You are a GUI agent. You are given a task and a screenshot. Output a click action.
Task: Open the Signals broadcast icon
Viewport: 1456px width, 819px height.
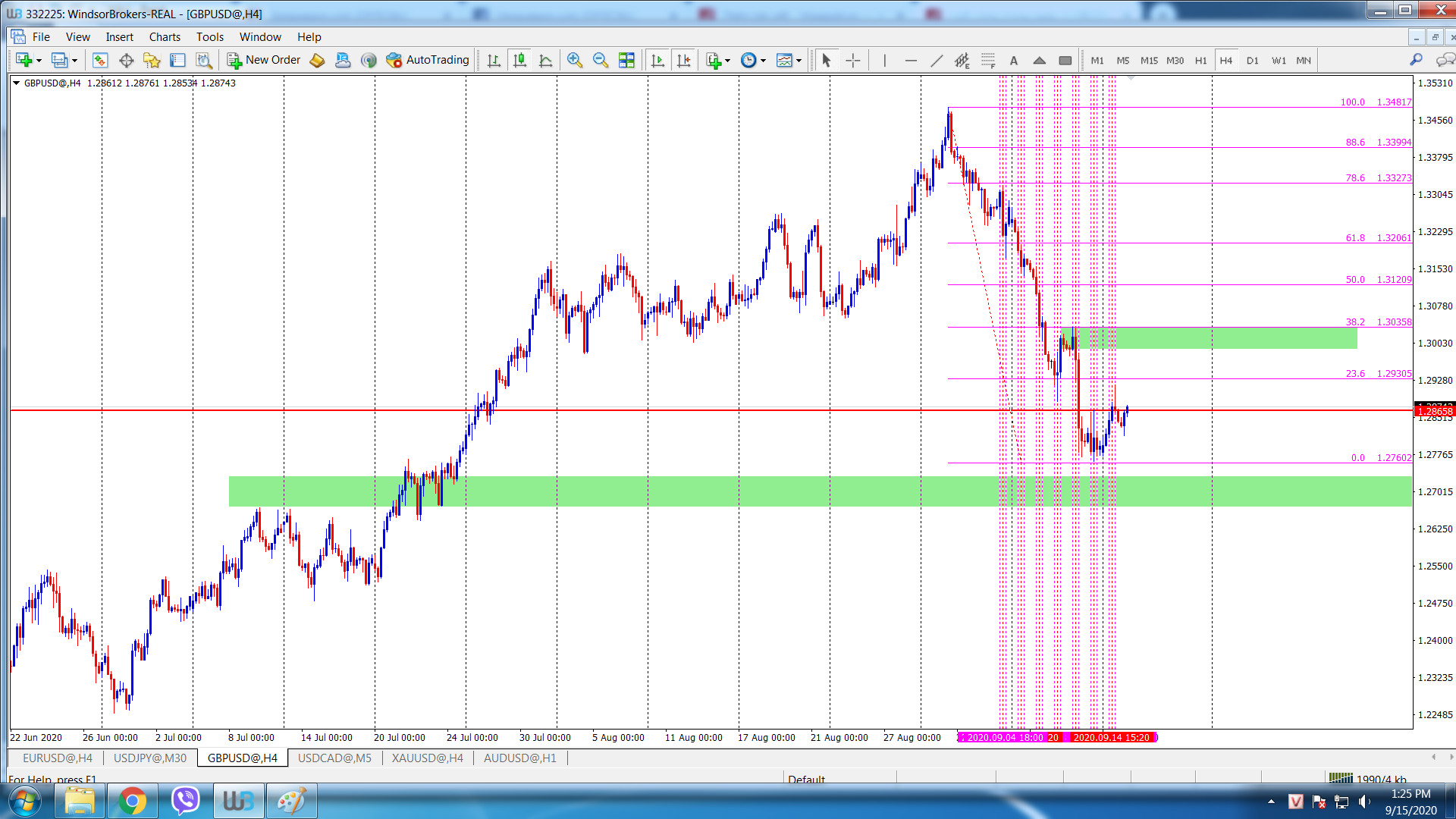click(369, 60)
